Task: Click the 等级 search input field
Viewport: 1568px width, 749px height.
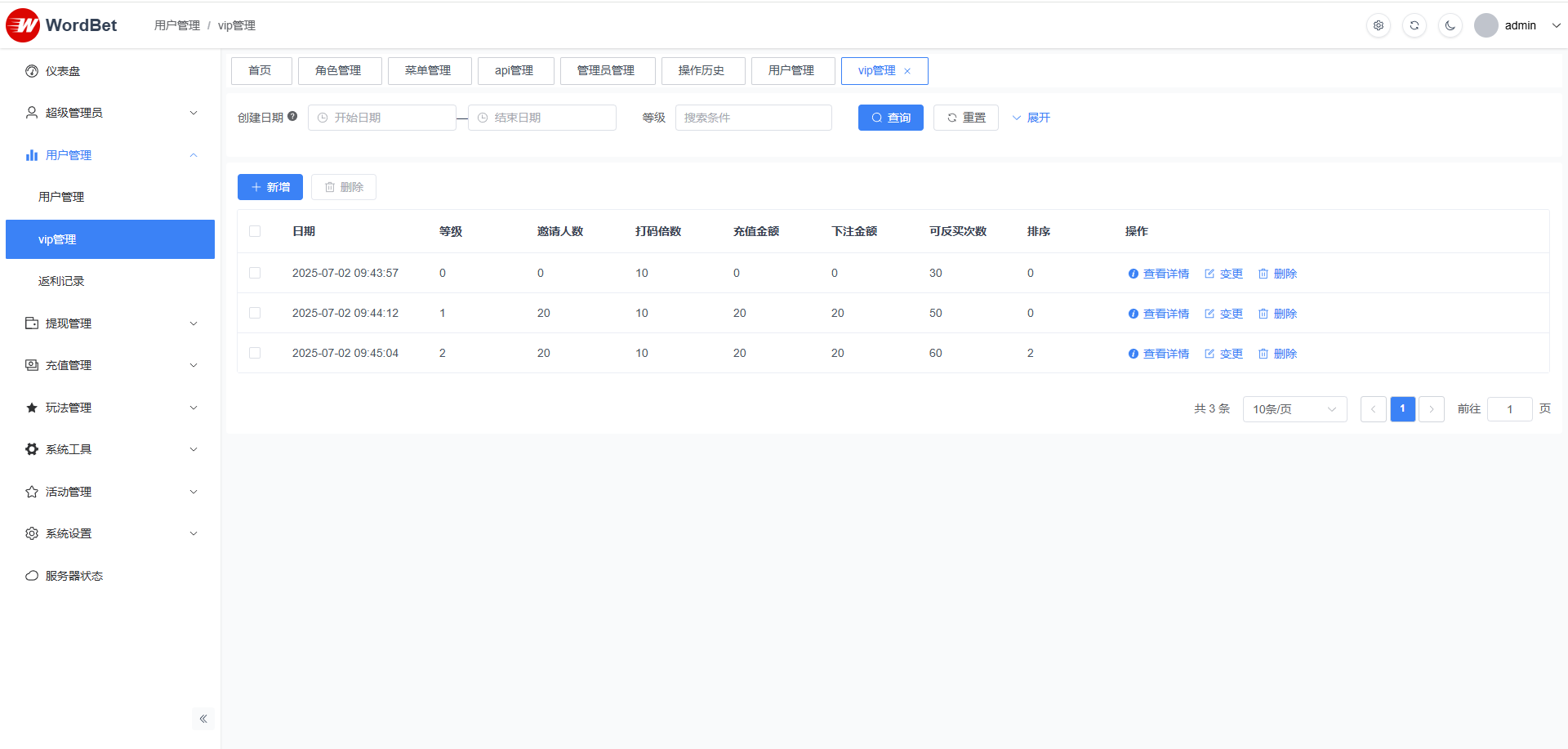Action: coord(753,118)
